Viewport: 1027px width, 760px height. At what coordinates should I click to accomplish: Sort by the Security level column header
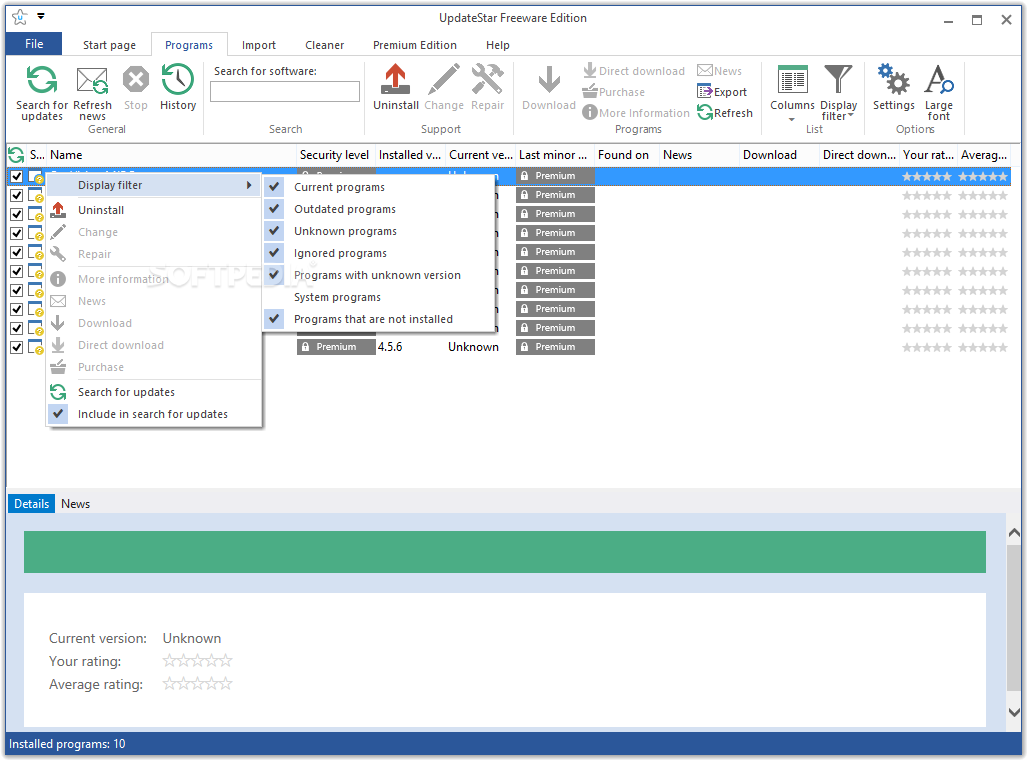(x=335, y=155)
